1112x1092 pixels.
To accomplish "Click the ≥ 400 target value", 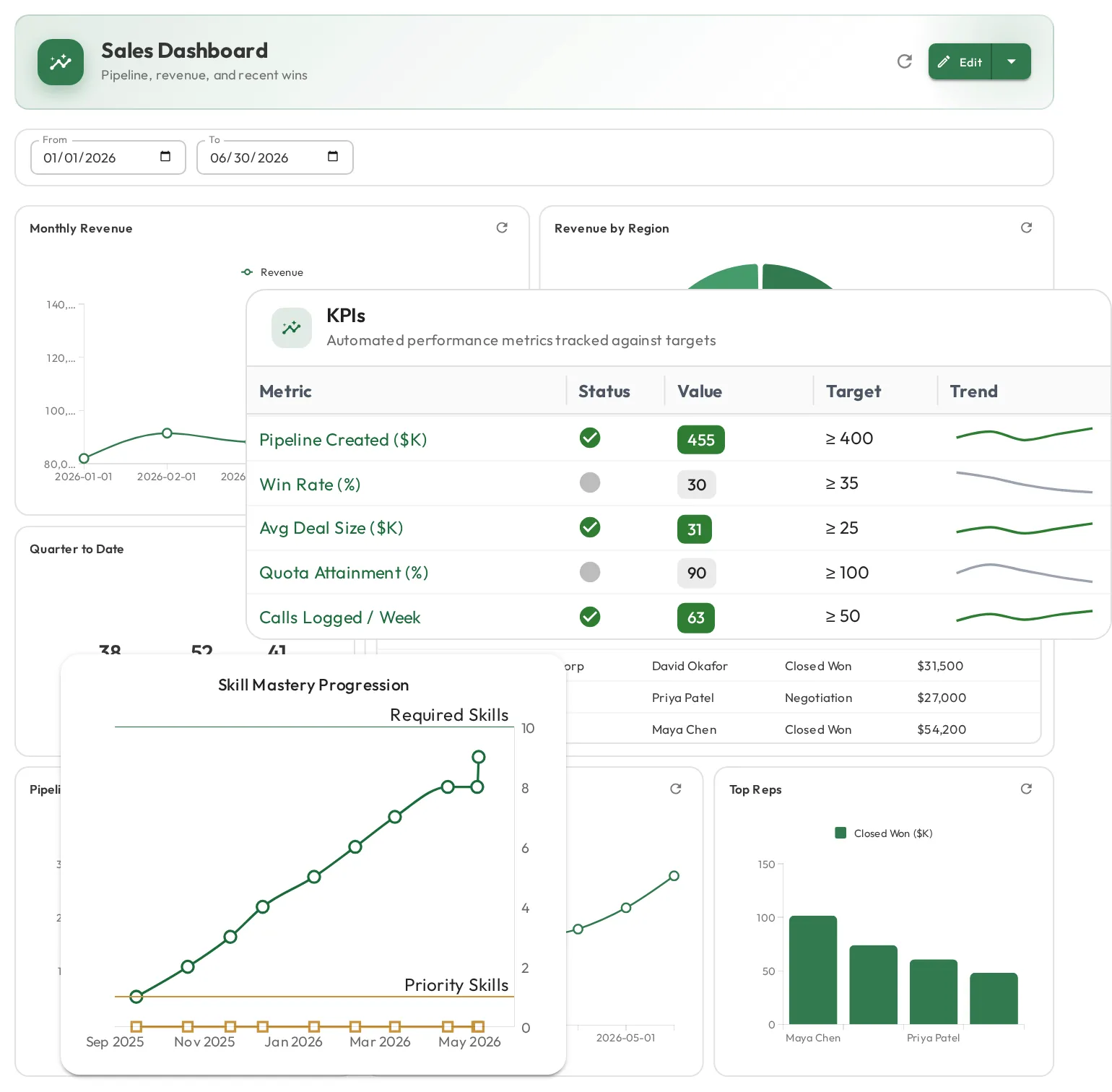I will (x=849, y=438).
